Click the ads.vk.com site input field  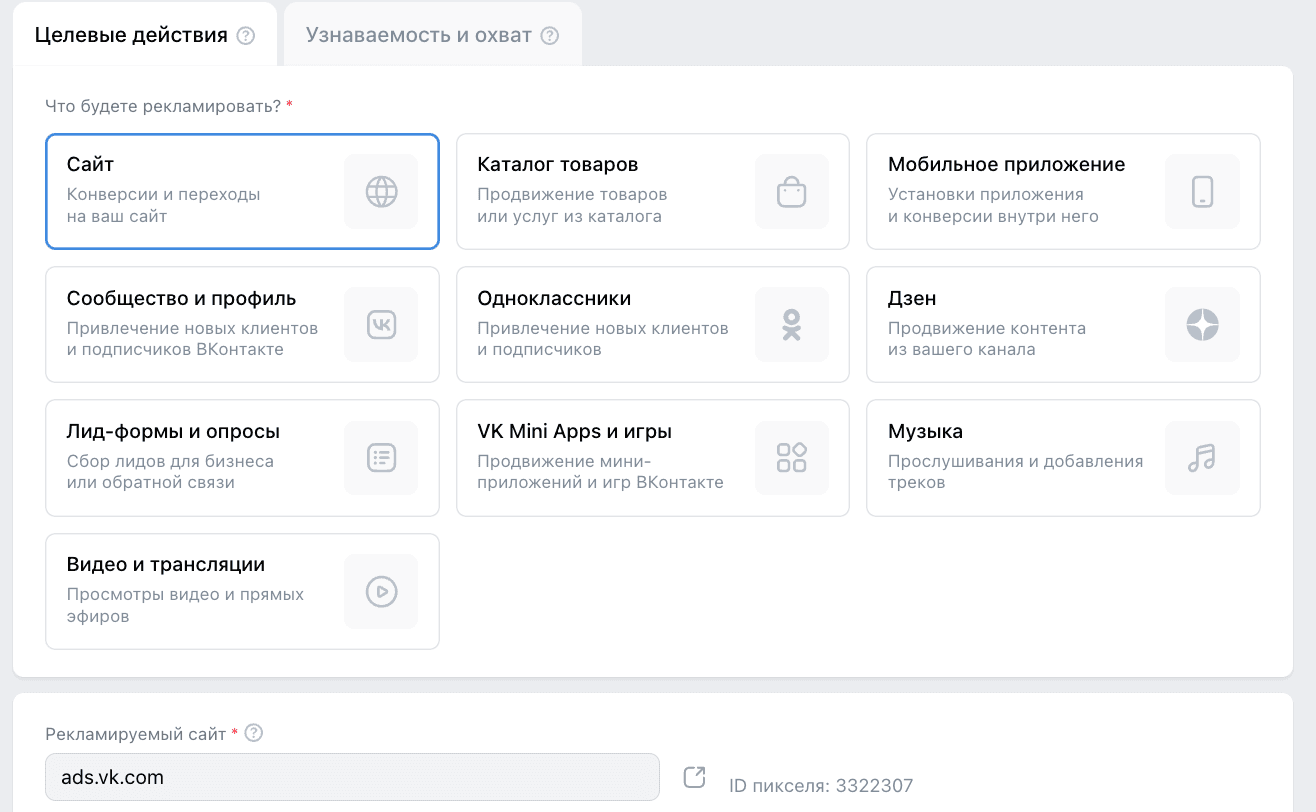click(352, 777)
